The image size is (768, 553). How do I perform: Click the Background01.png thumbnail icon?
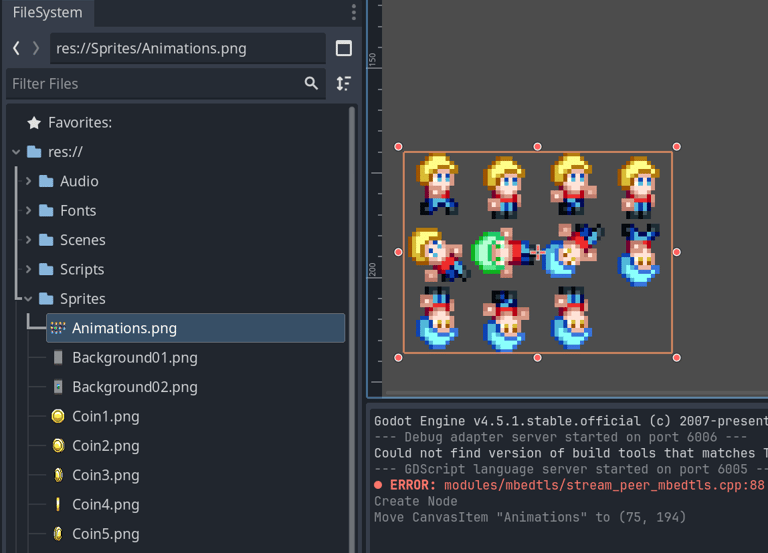pyautogui.click(x=58, y=358)
